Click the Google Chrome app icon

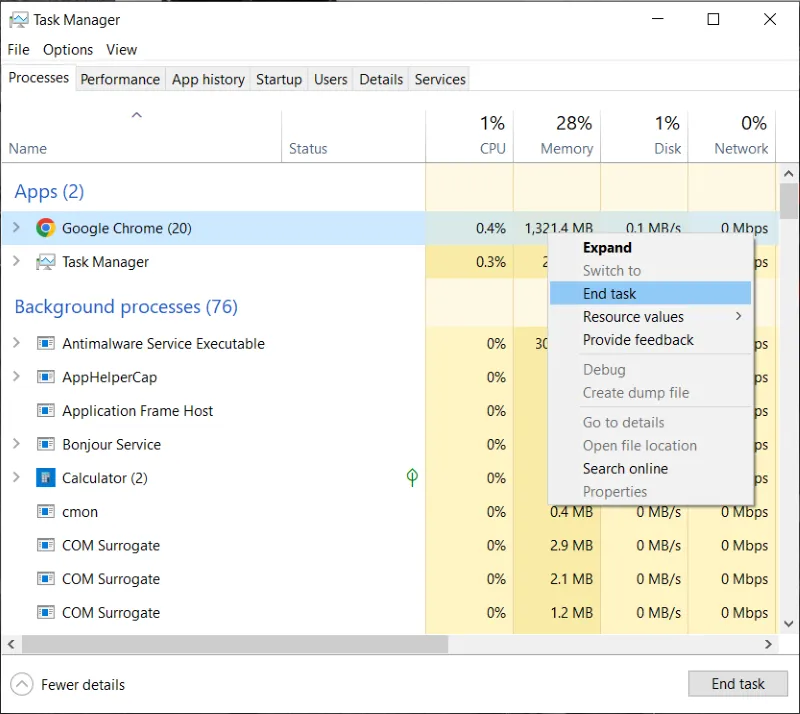pos(46,227)
